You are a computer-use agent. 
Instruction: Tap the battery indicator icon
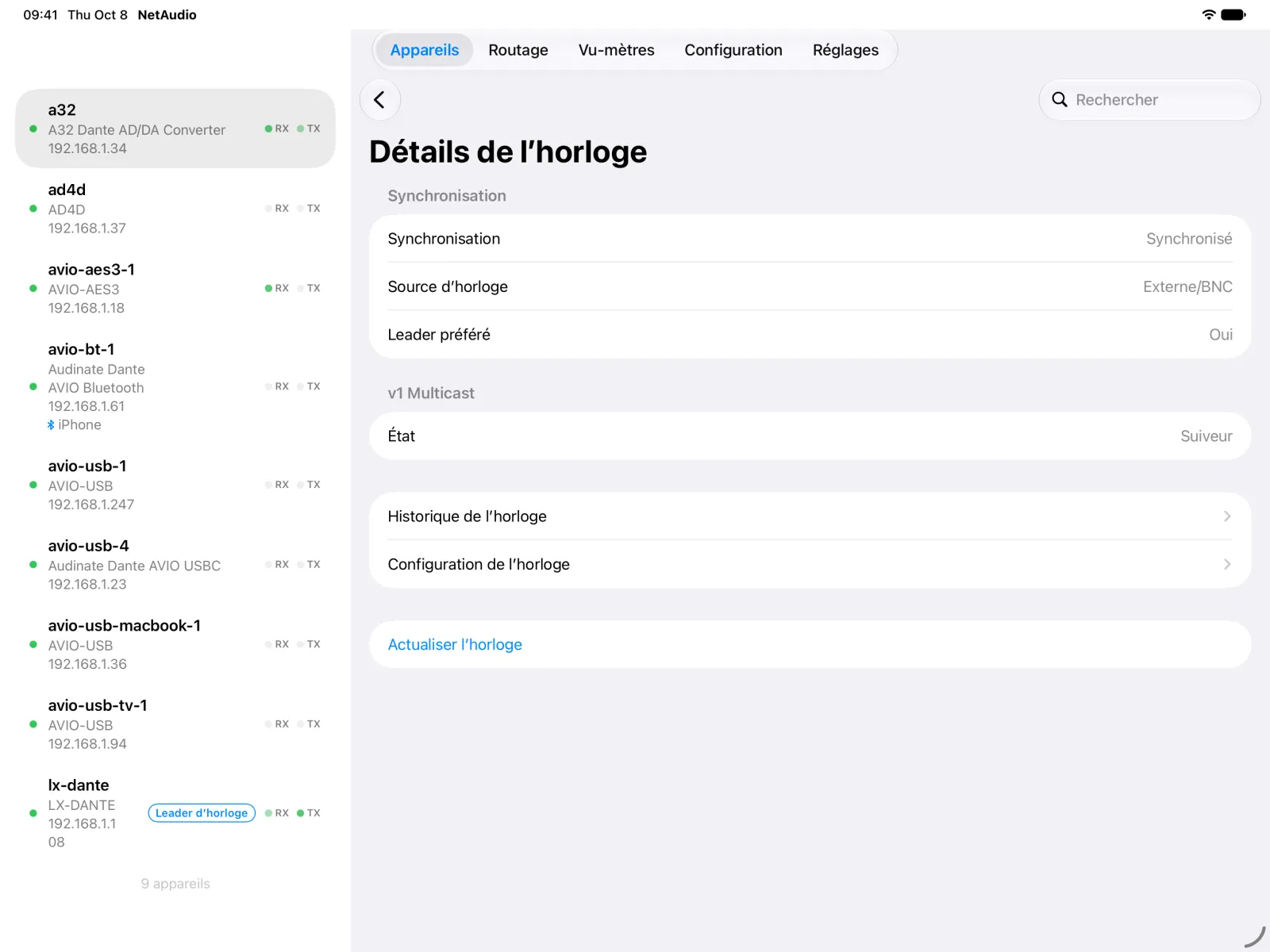tap(1233, 14)
